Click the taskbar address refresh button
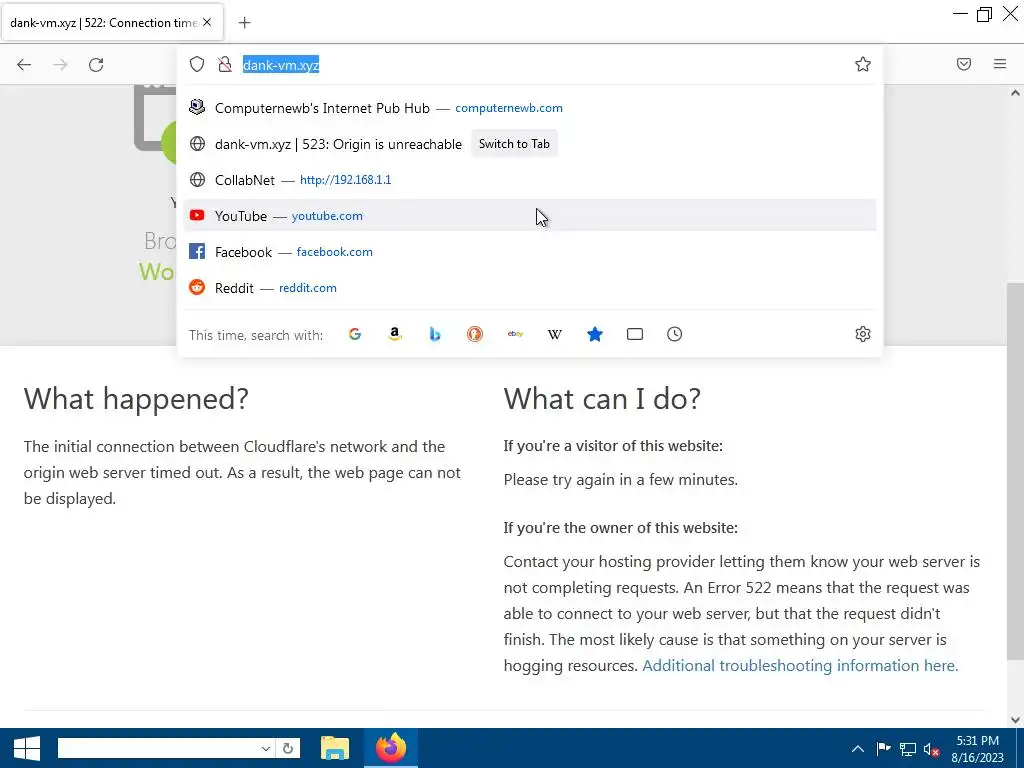Viewport: 1024px width, 768px height. click(288, 748)
